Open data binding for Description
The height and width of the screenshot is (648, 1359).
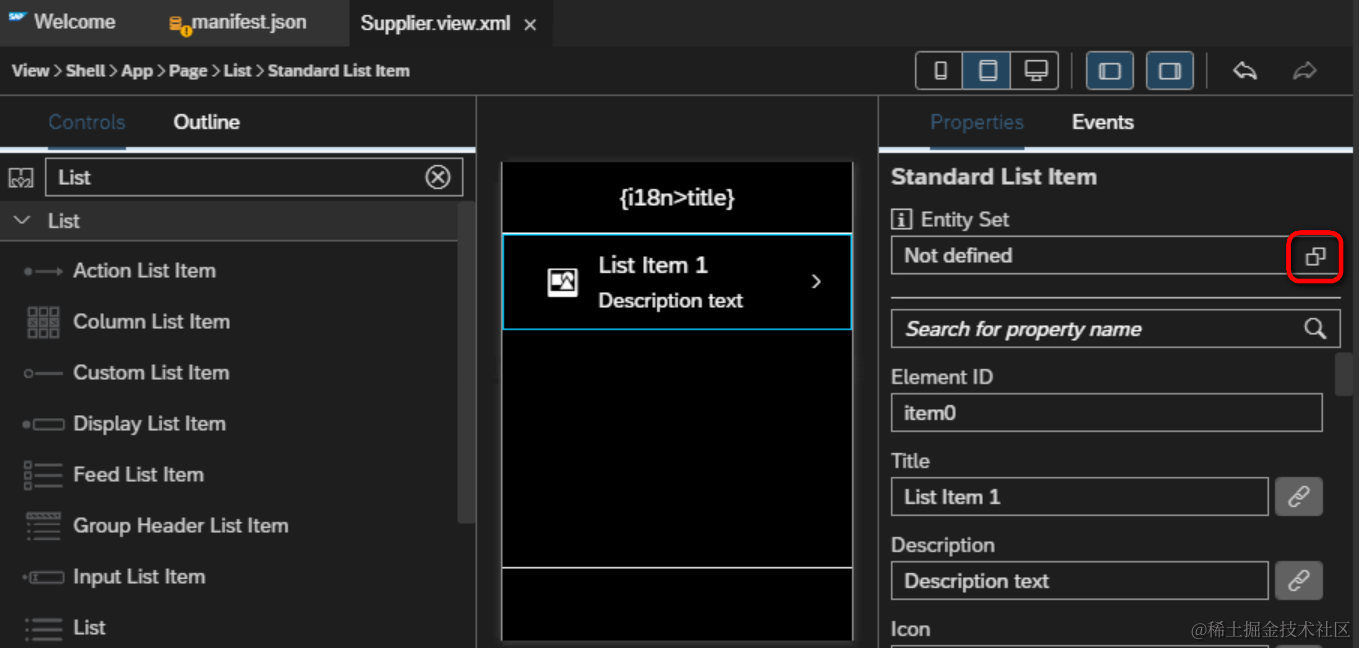[x=1298, y=580]
